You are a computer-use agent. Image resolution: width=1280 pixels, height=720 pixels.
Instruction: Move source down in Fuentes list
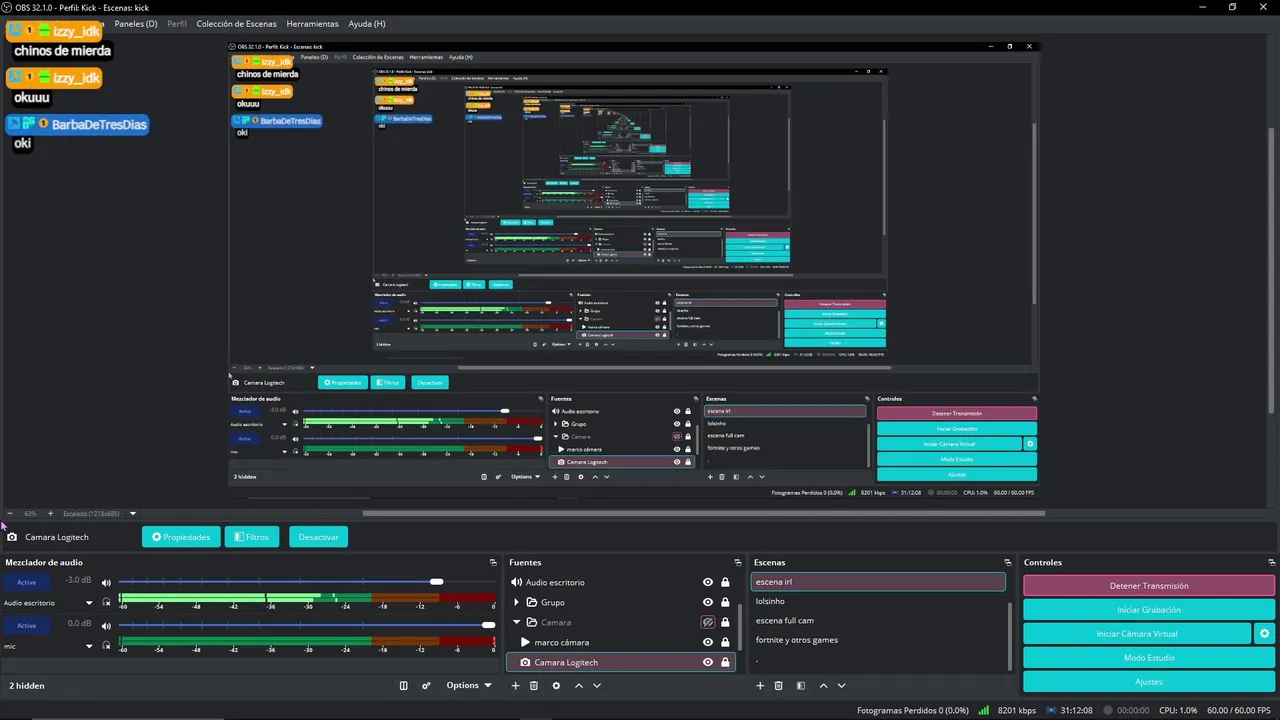[x=597, y=686]
